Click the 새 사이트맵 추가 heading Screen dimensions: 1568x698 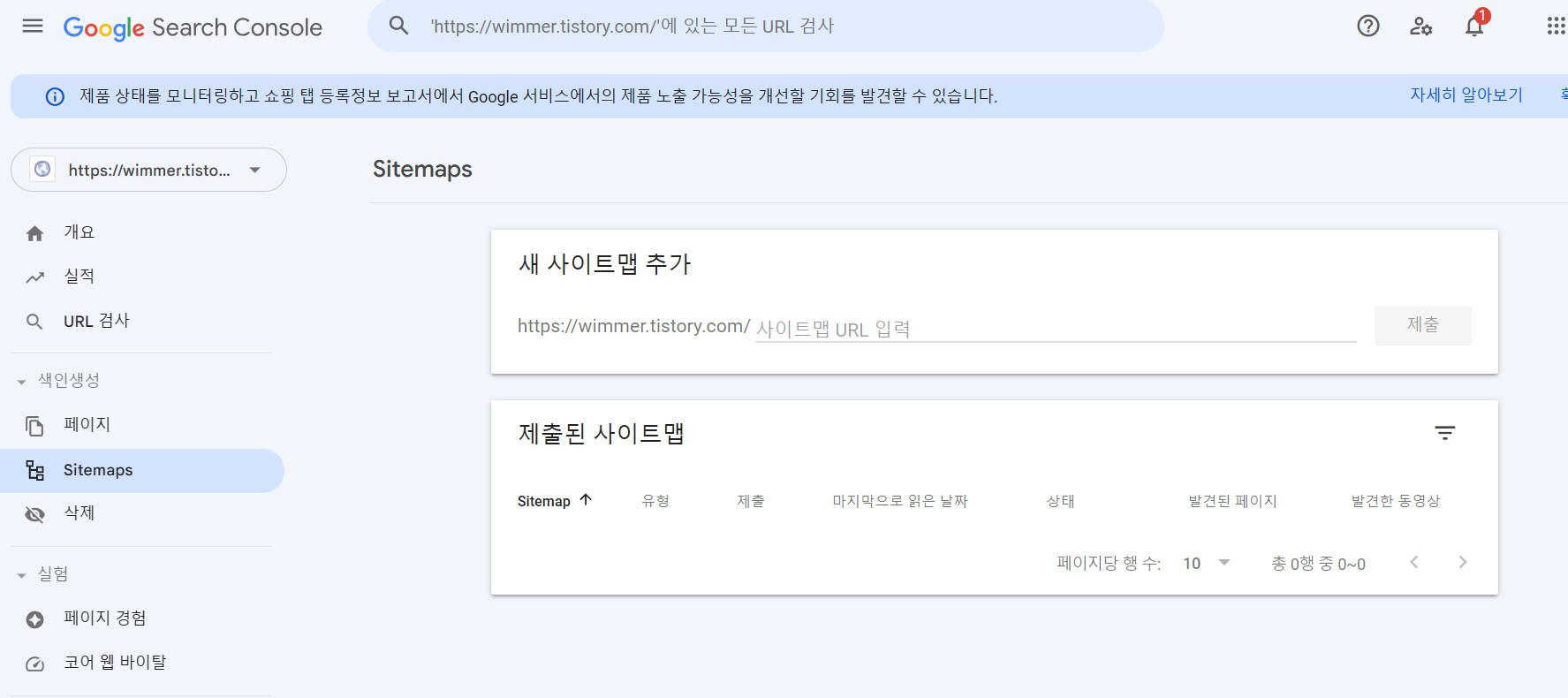(x=604, y=263)
